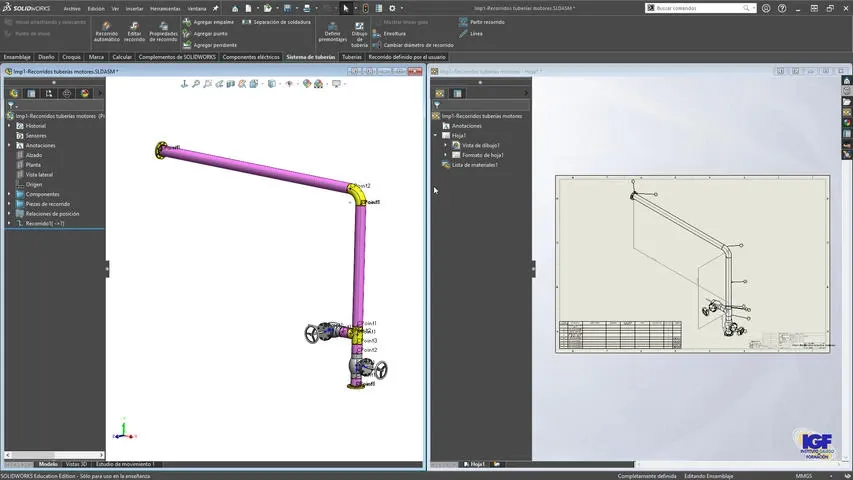Click the Print icon
This screenshot has width=853, height=480.
(307, 8)
